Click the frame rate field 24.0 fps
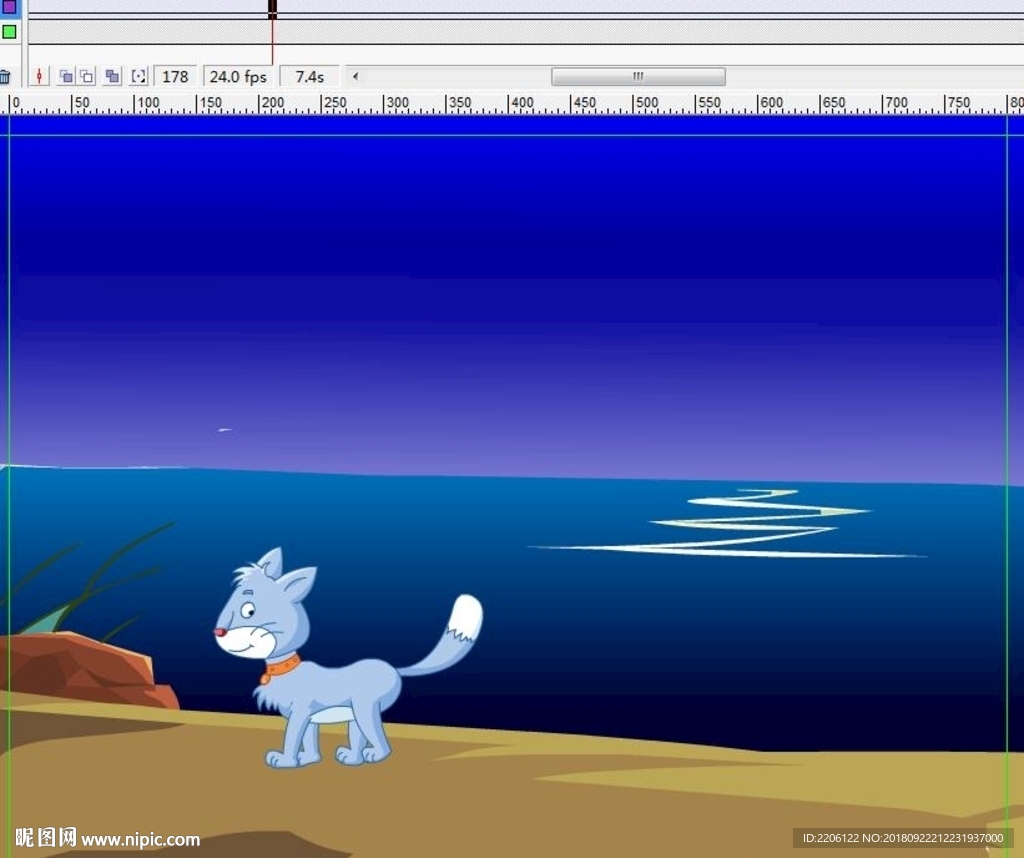 (x=238, y=76)
